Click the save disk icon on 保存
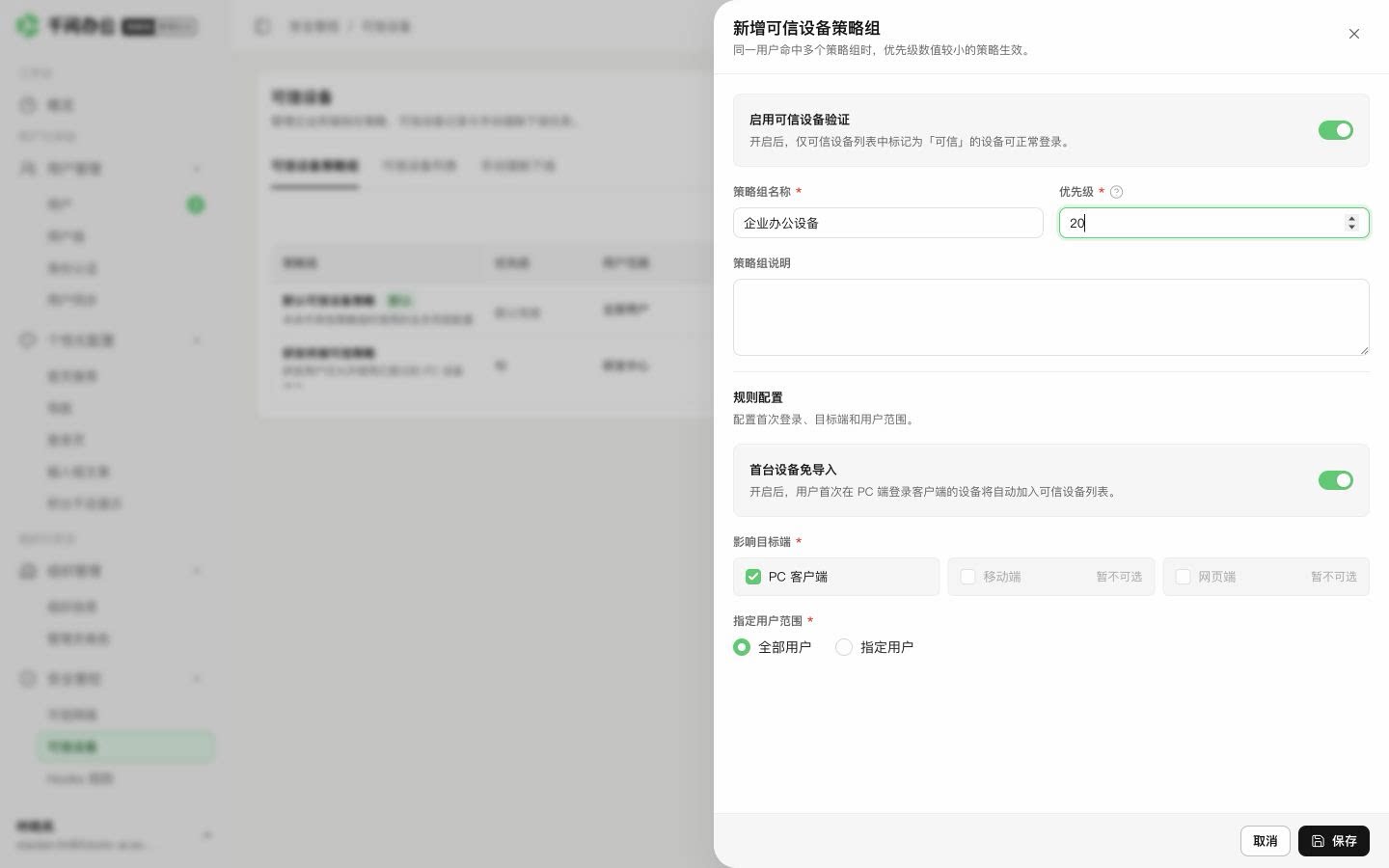Viewport: 1389px width, 868px height. pos(1319,841)
